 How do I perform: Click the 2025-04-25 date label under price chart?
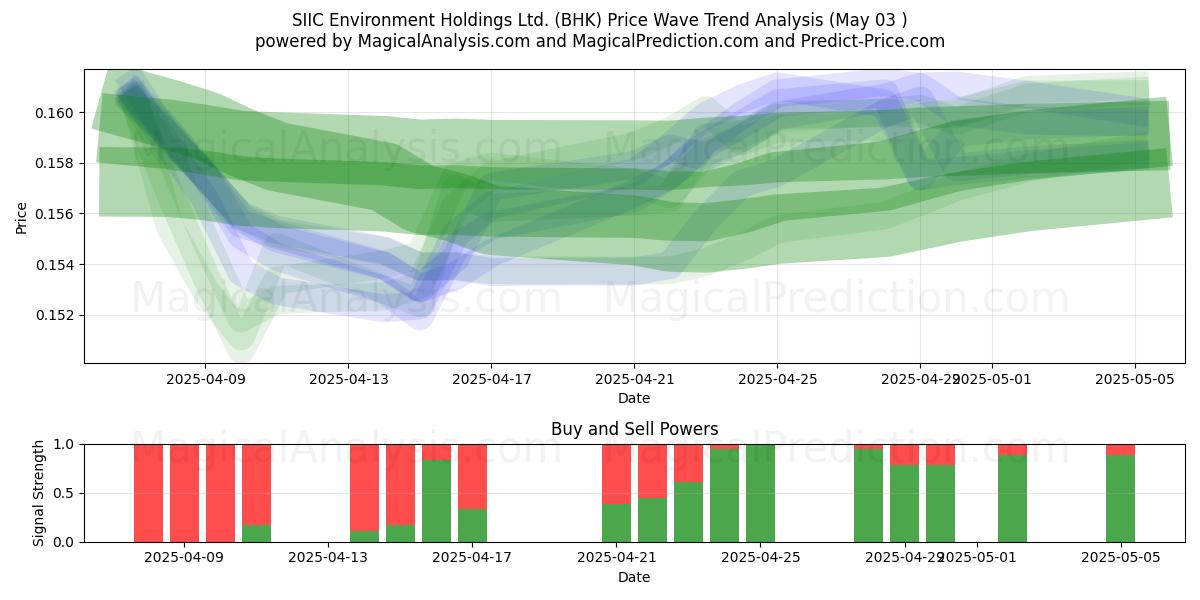click(777, 380)
